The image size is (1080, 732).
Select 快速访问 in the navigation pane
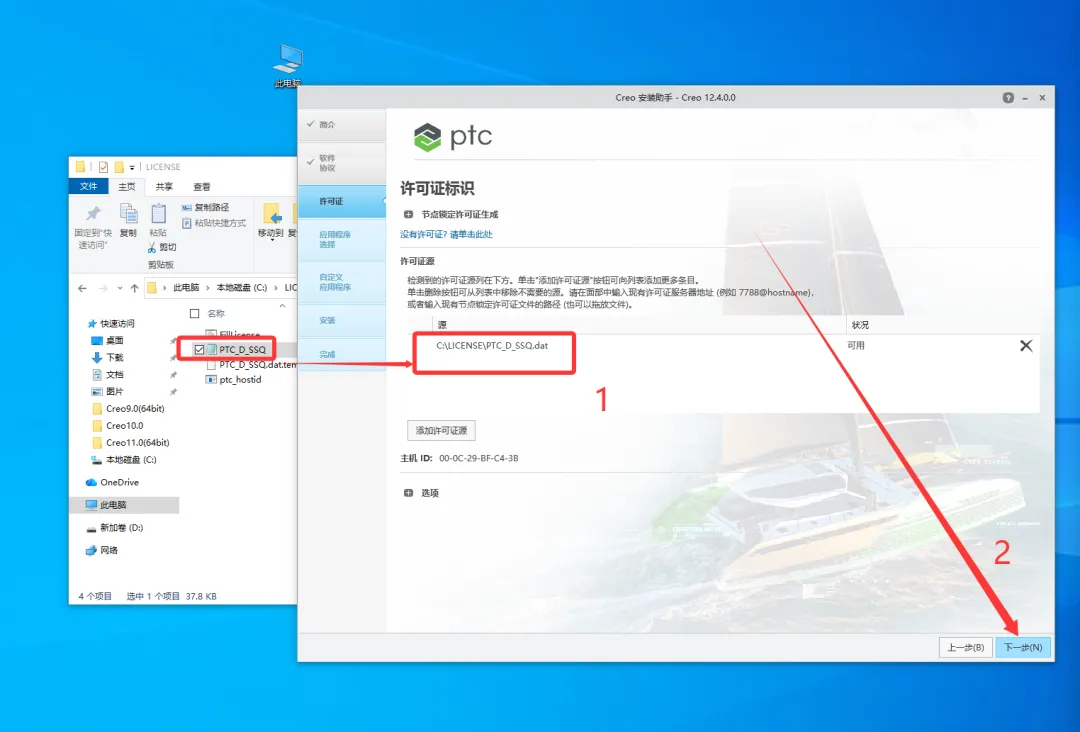[118, 324]
